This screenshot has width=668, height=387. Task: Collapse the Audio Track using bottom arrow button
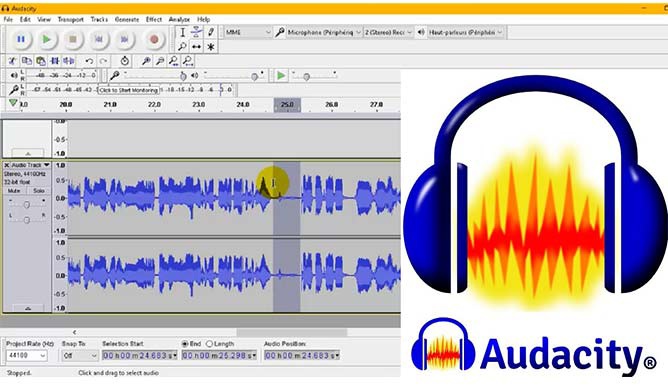coord(28,308)
